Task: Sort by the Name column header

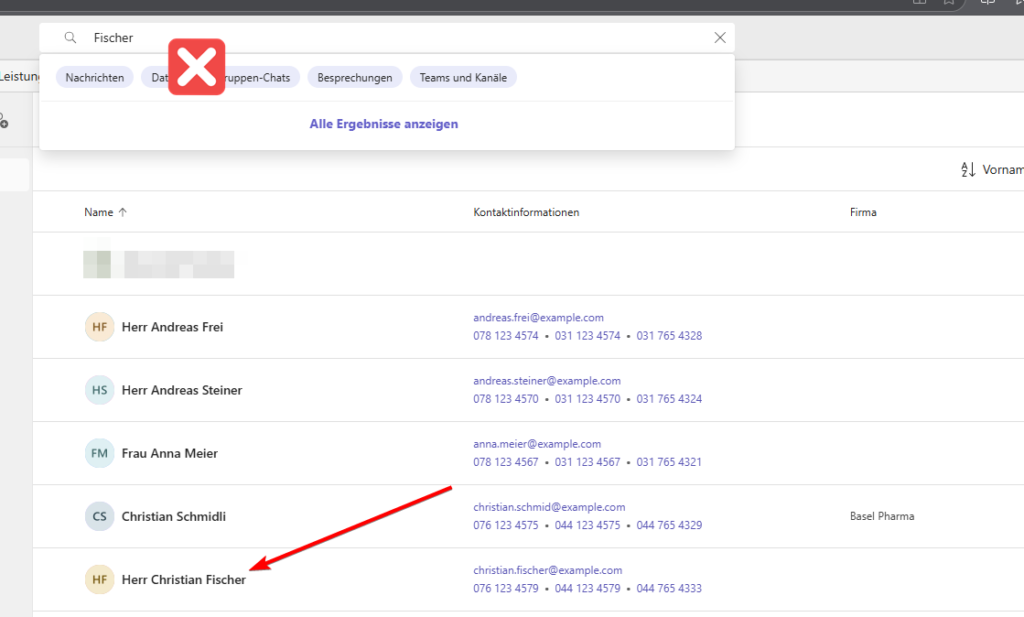Action: coord(99,212)
